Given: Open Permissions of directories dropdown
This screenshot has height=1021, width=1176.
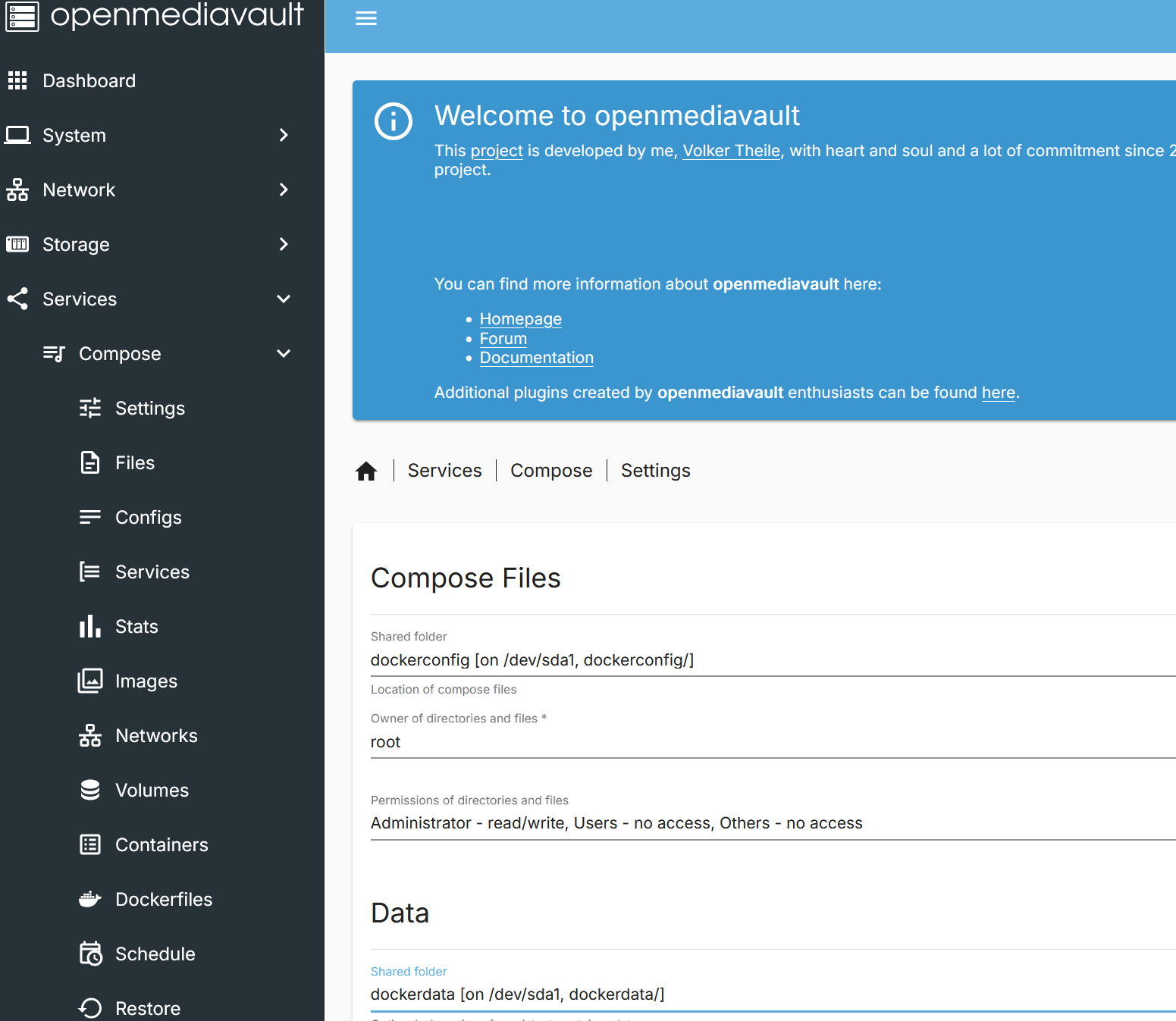Looking at the screenshot, I should (773, 823).
